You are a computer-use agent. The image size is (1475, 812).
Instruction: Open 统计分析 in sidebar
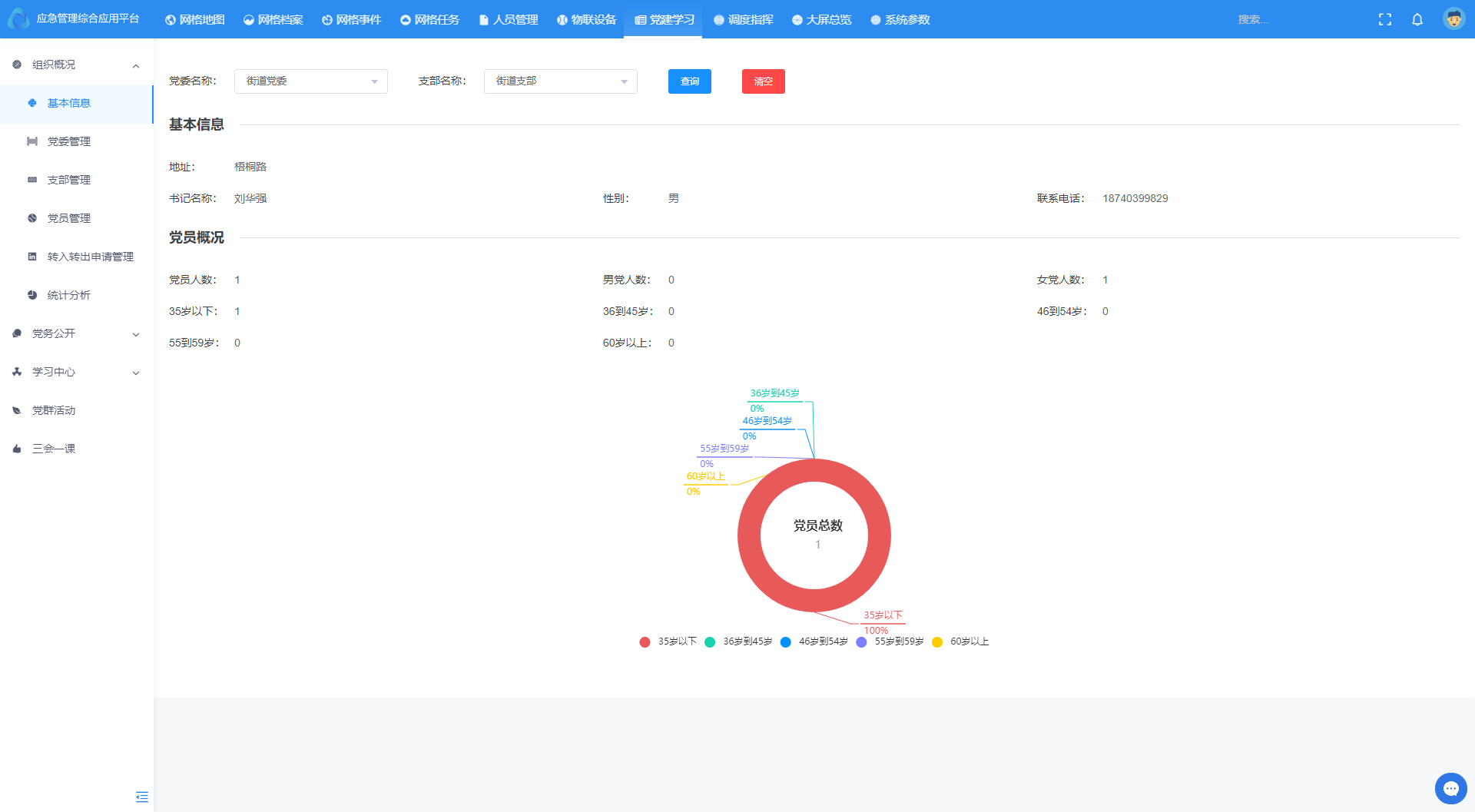(x=77, y=295)
